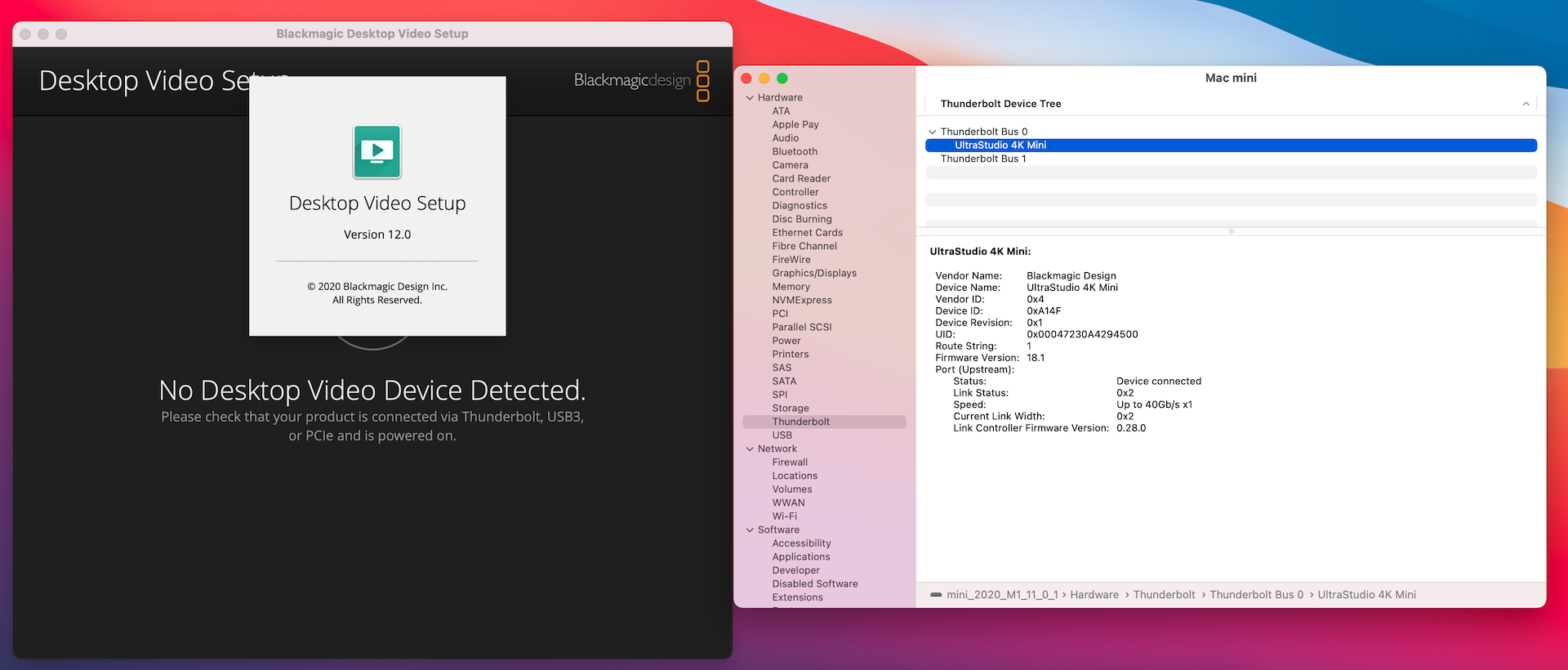
Task: Select PCI in the sidebar
Action: 780,314
